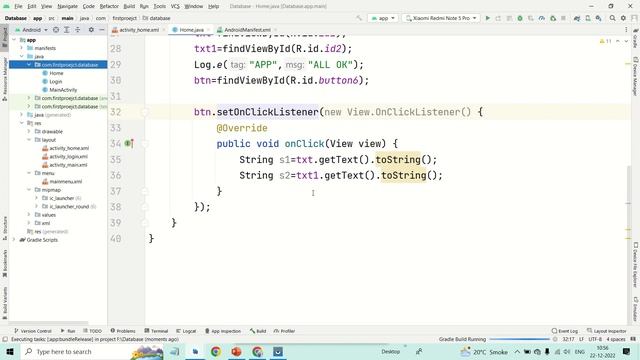
Task: Toggle the Device File Explorer side tab
Action: coord(635,265)
